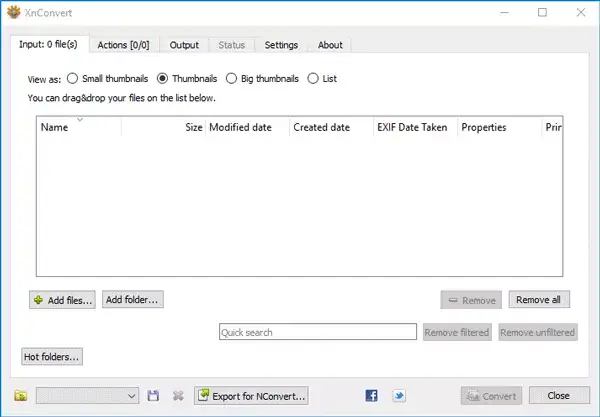Click the Convert button
Viewport: 600px width, 417px height.
point(491,396)
